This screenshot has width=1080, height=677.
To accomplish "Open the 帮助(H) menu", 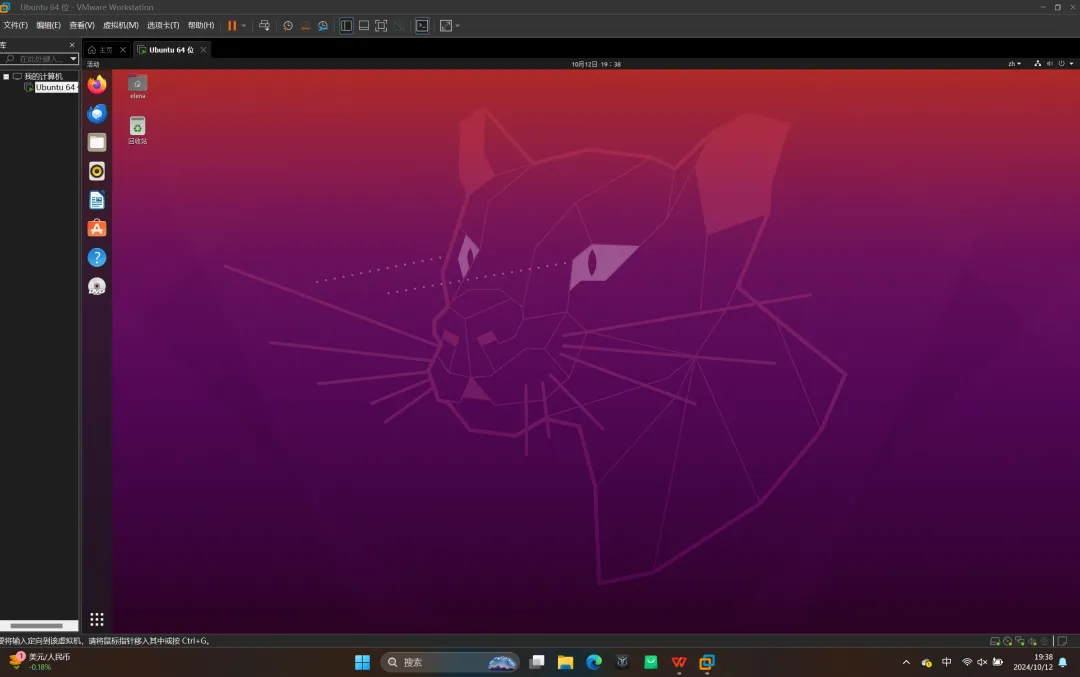I will 201,25.
